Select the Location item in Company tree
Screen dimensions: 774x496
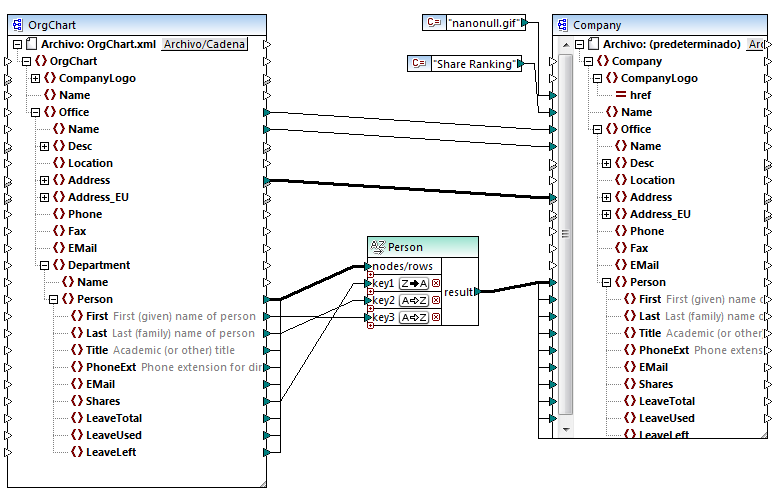651,180
